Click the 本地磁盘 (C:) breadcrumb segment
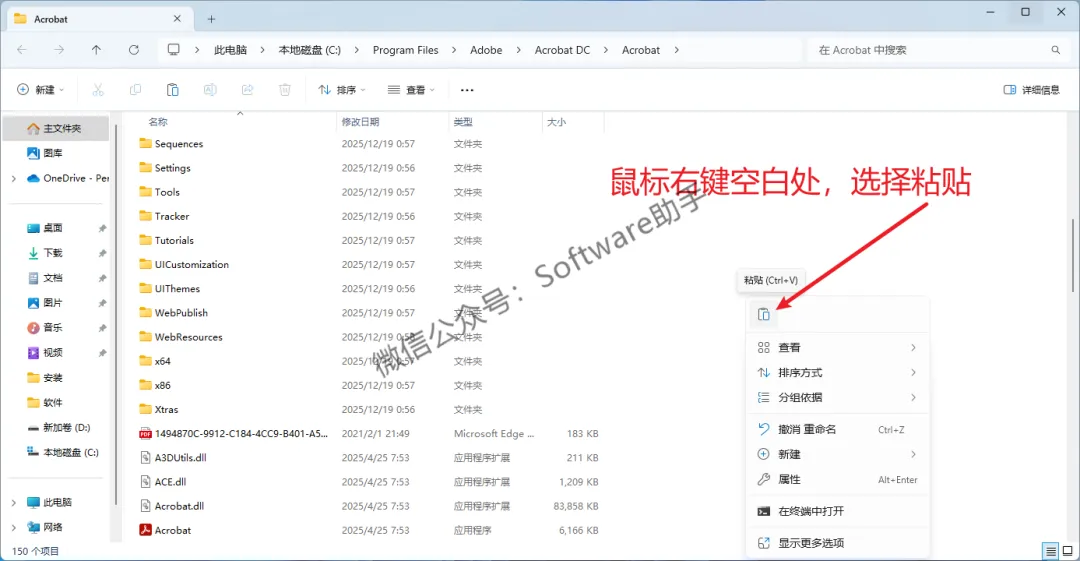Screen dimensions: 1080x561 (309, 50)
